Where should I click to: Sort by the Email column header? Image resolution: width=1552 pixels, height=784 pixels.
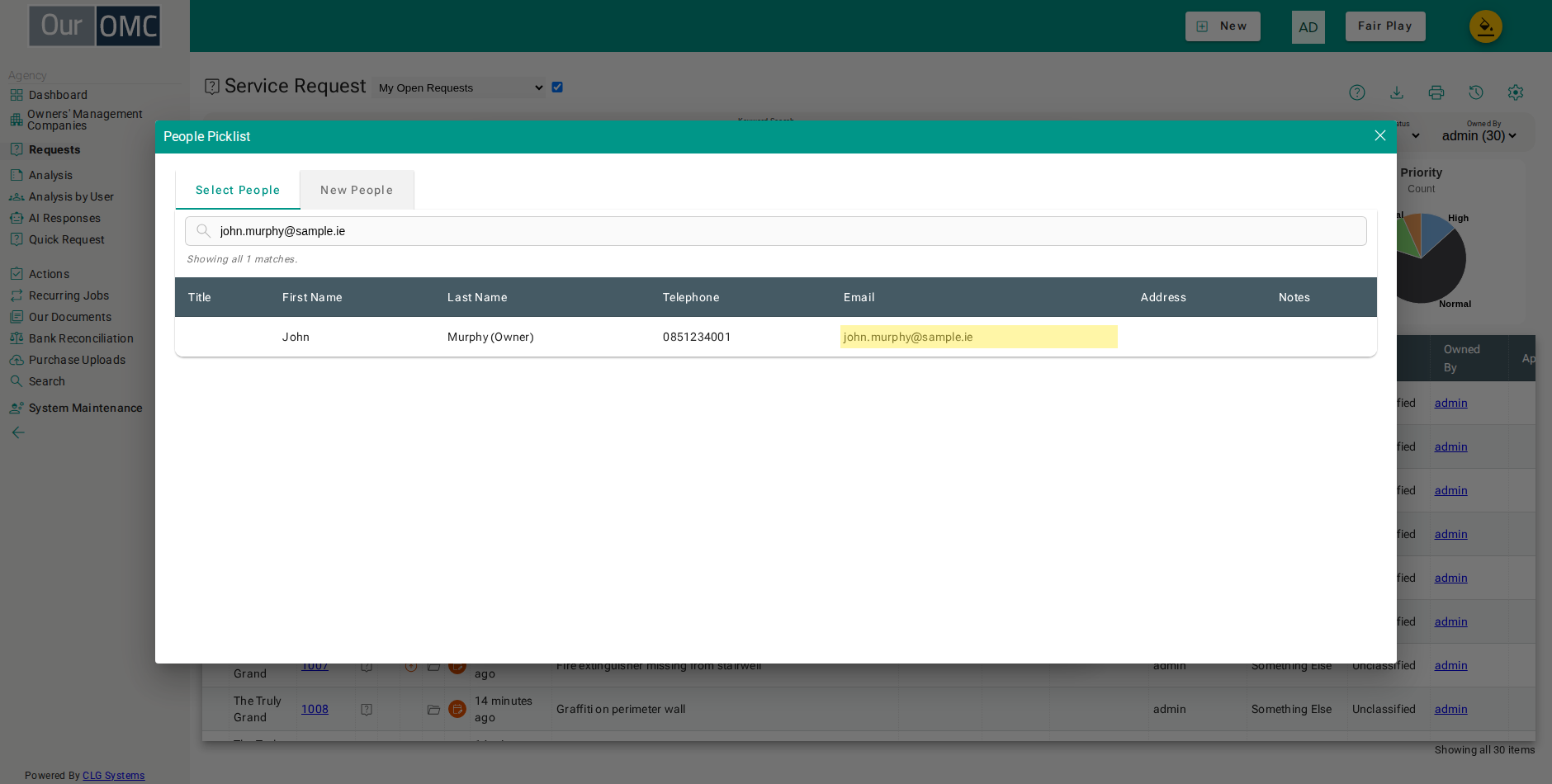pos(859,297)
